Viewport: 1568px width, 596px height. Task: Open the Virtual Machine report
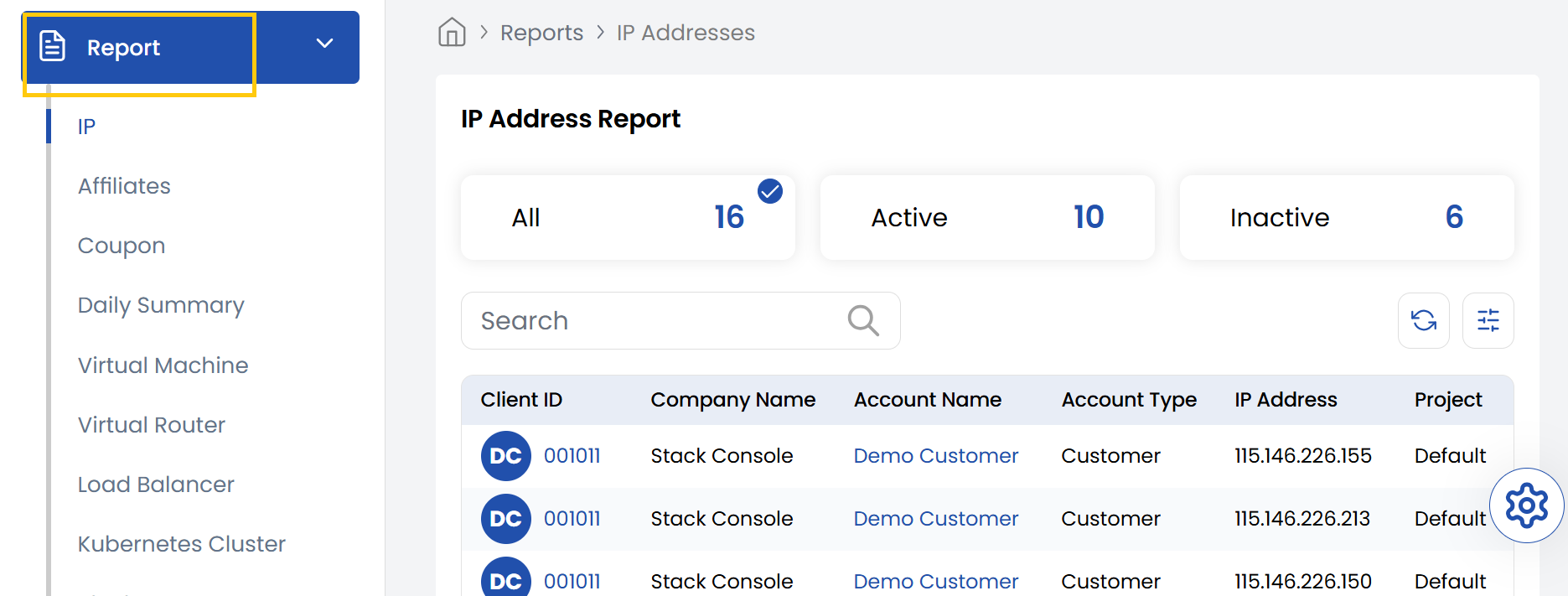click(163, 365)
